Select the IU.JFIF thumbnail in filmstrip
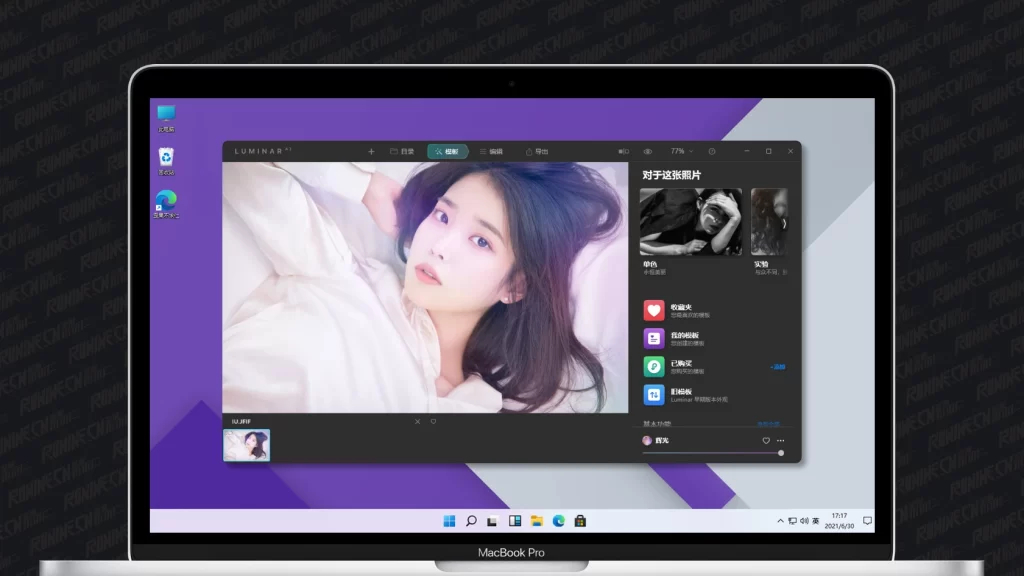 (x=246, y=445)
